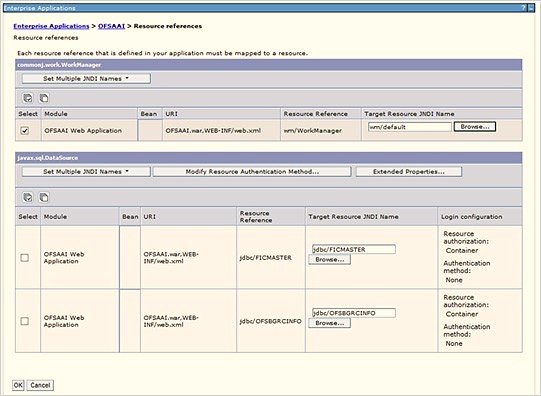Click the Login configuration column header
The height and width of the screenshot is (396, 541).
pyautogui.click(x=472, y=217)
